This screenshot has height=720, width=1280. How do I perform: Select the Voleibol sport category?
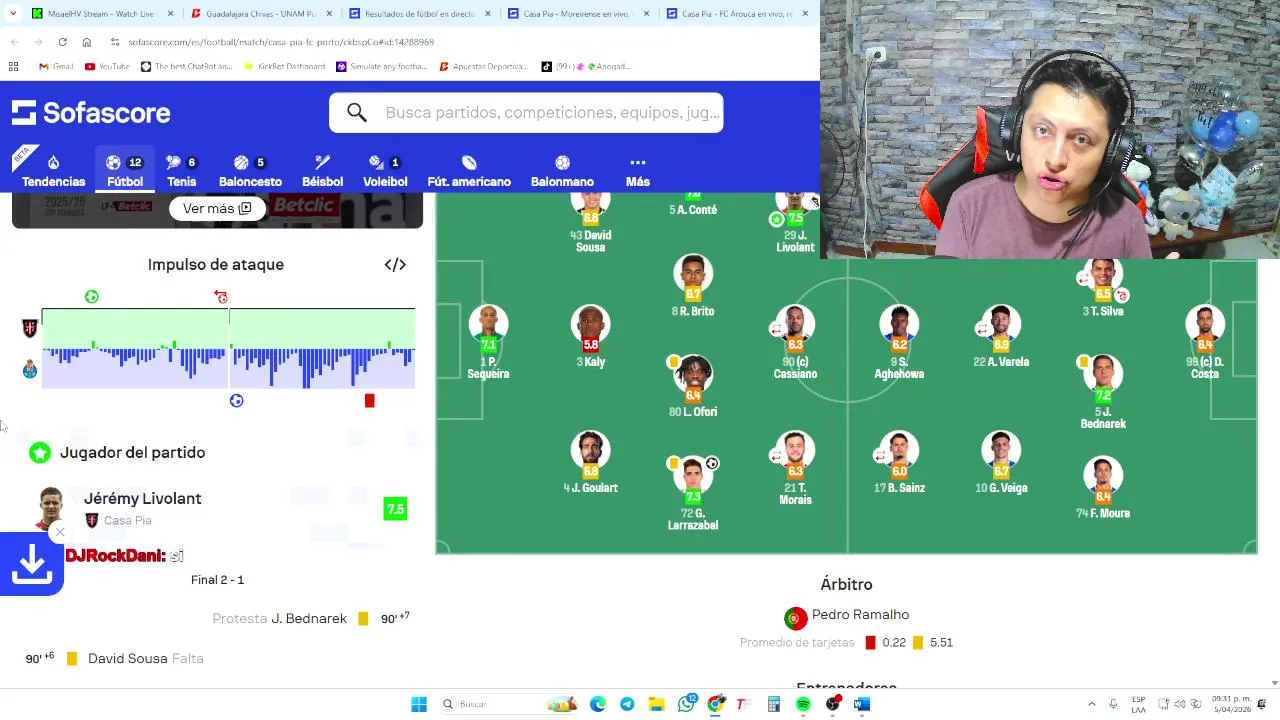385,171
